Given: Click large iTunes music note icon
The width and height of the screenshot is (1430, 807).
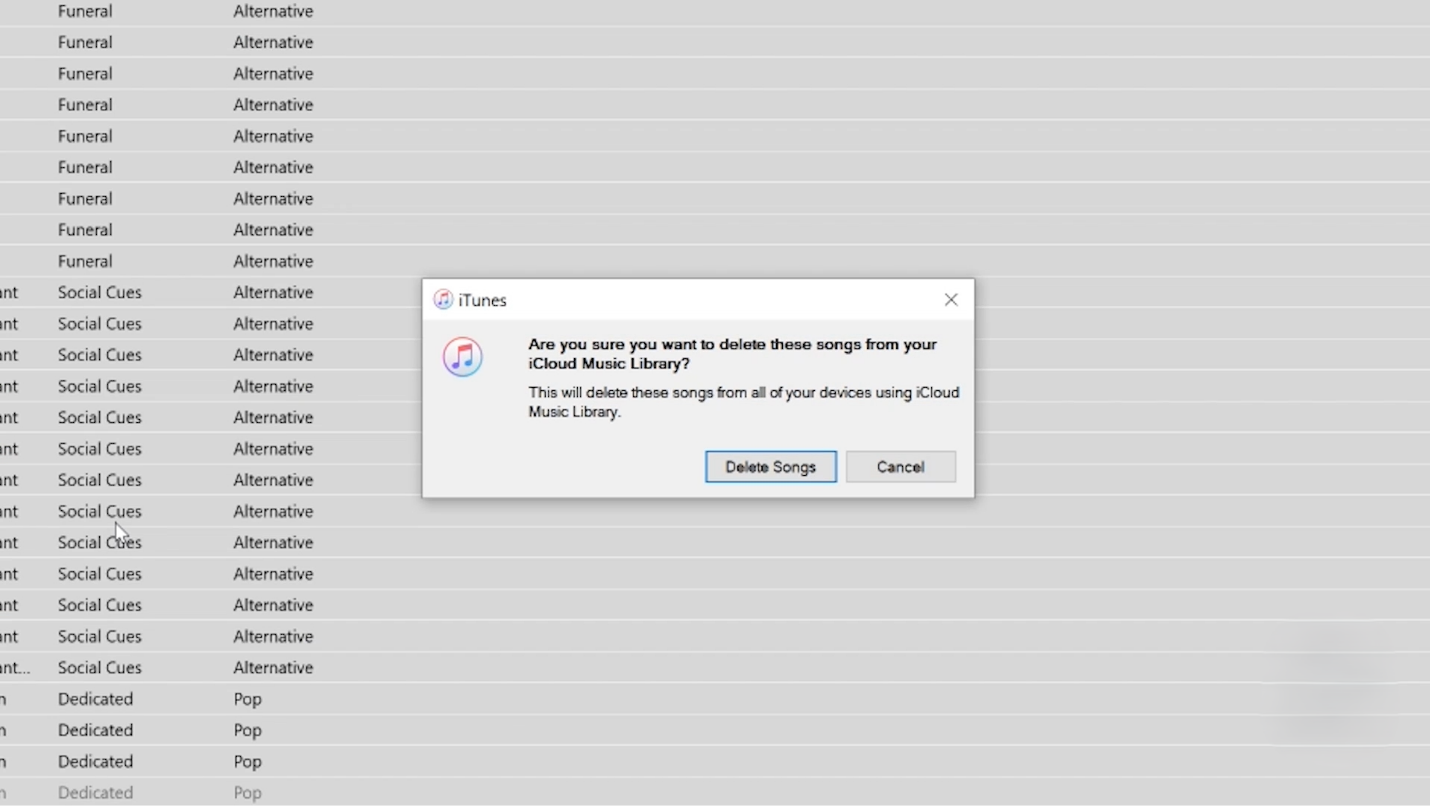Looking at the screenshot, I should tap(463, 357).
